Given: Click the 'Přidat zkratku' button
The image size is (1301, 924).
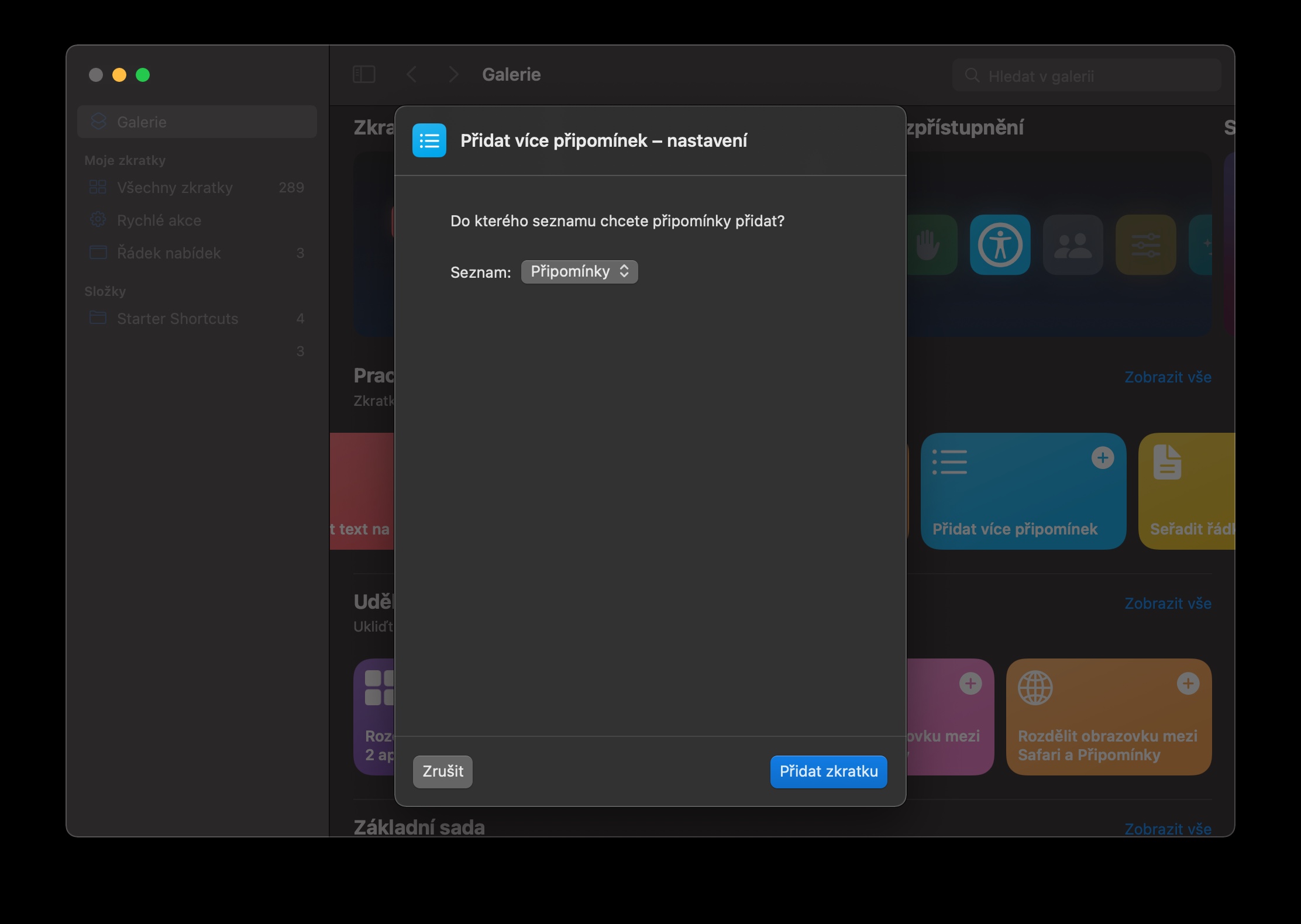Looking at the screenshot, I should coord(828,771).
